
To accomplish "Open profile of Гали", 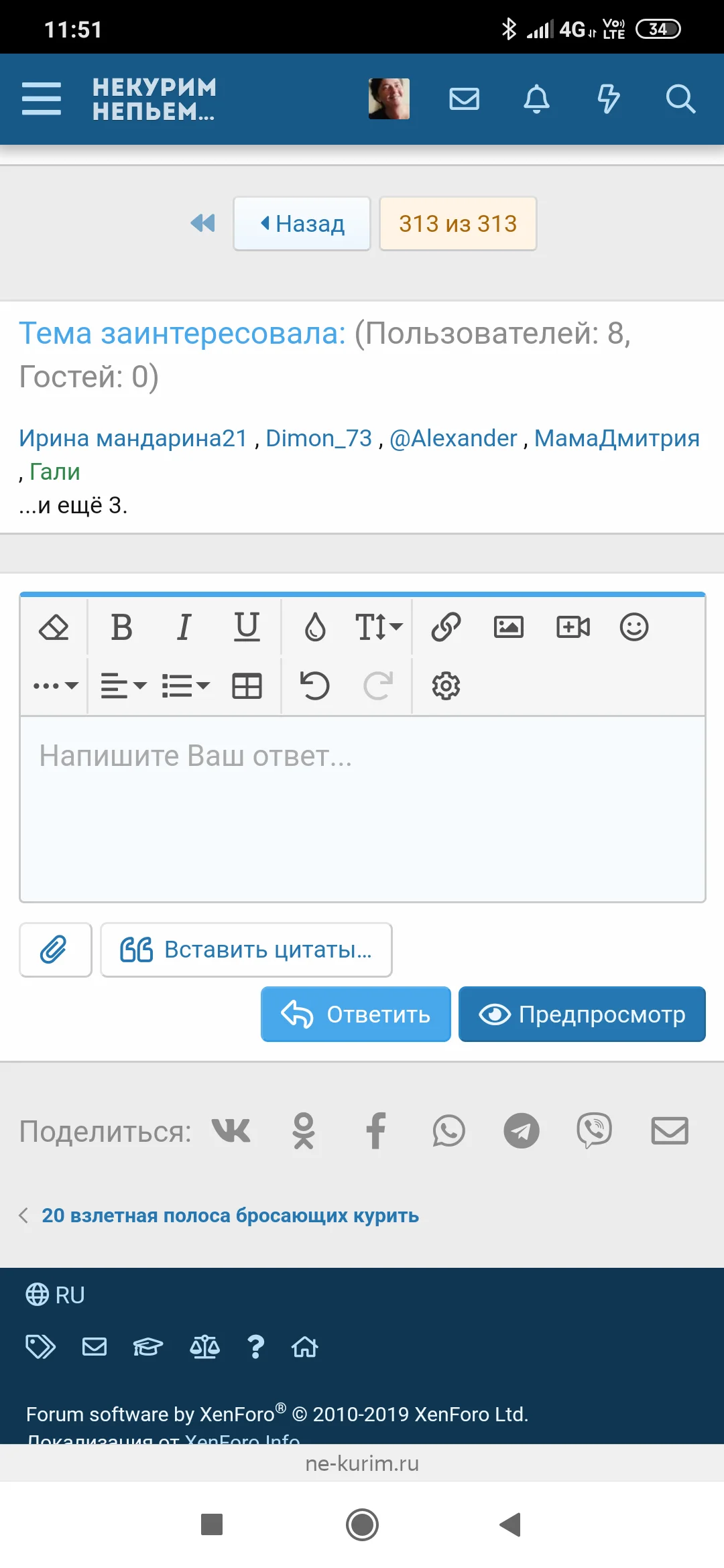I will tap(55, 472).
